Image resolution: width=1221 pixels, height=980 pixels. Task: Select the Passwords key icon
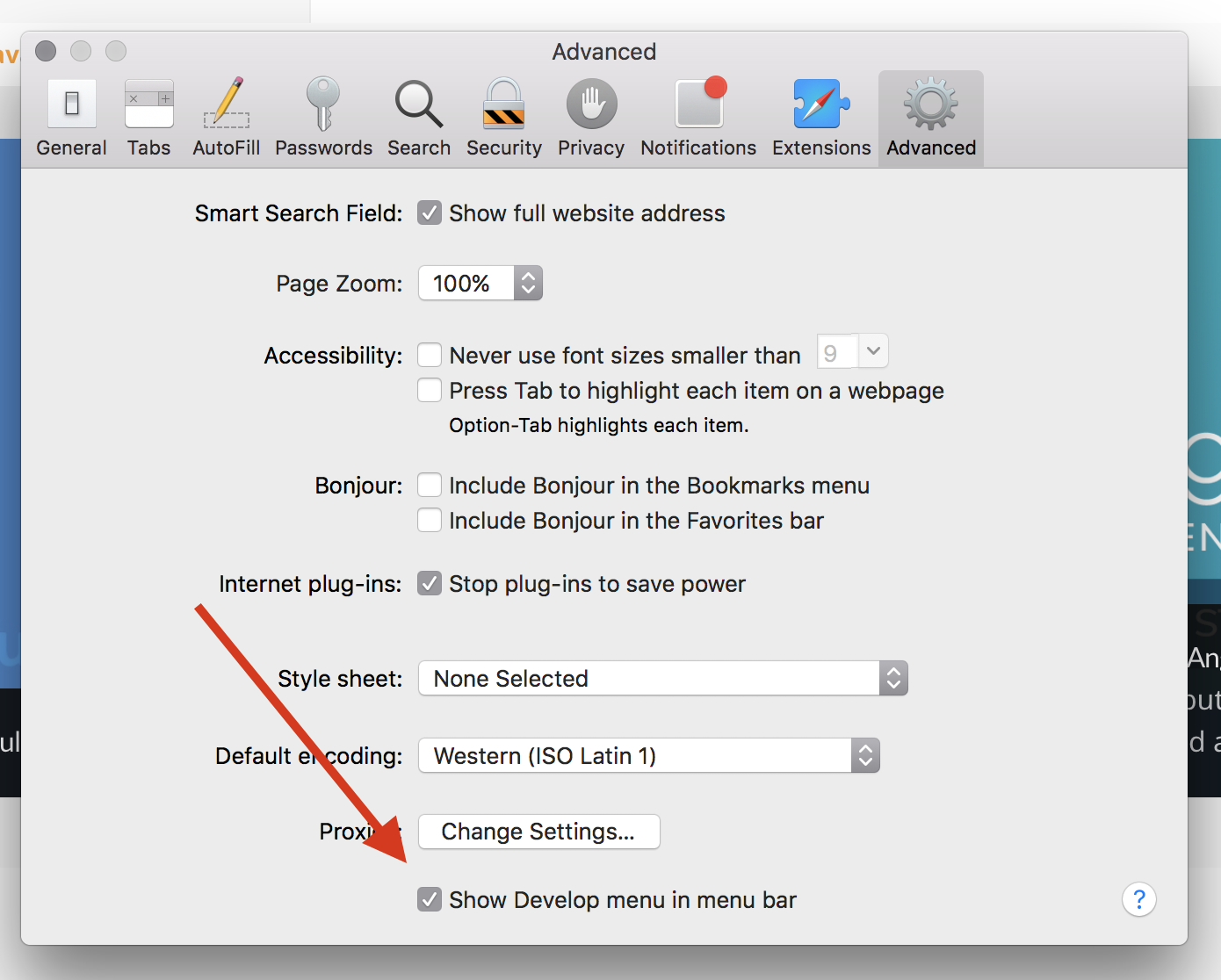(323, 119)
